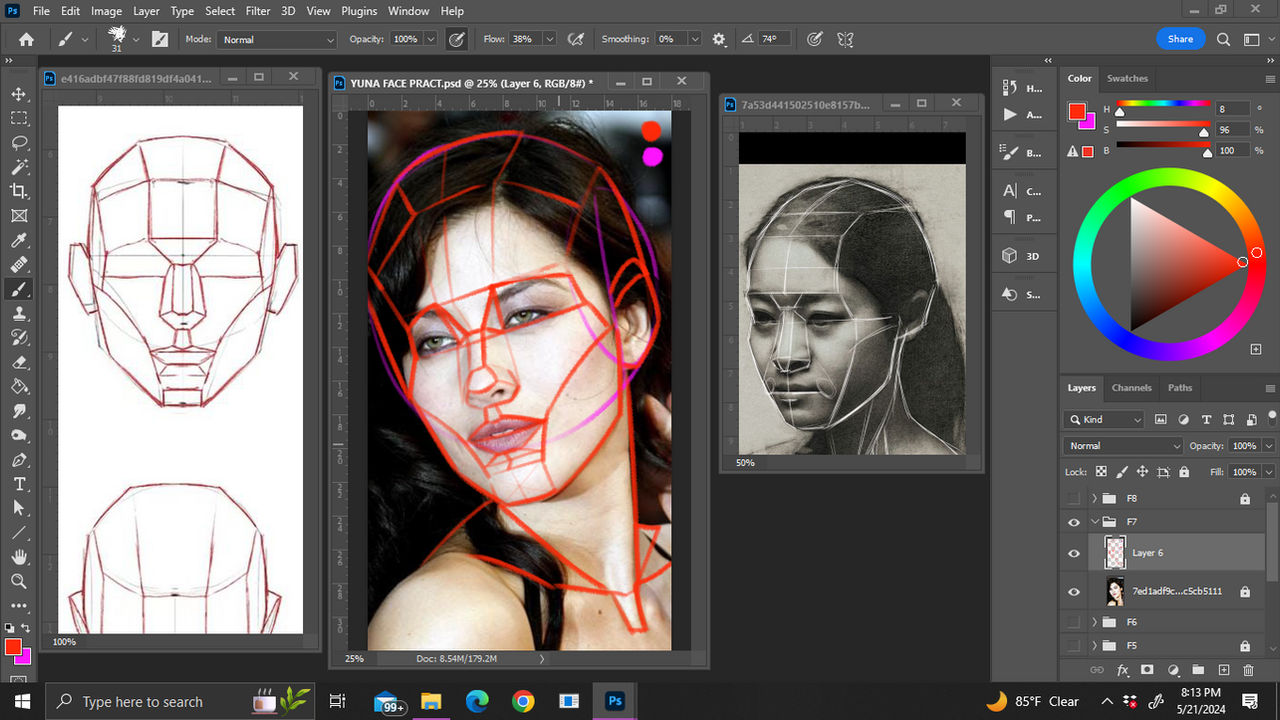Select the Zoom tool in toolbar
Screen dimensions: 1280x720
tap(19, 581)
